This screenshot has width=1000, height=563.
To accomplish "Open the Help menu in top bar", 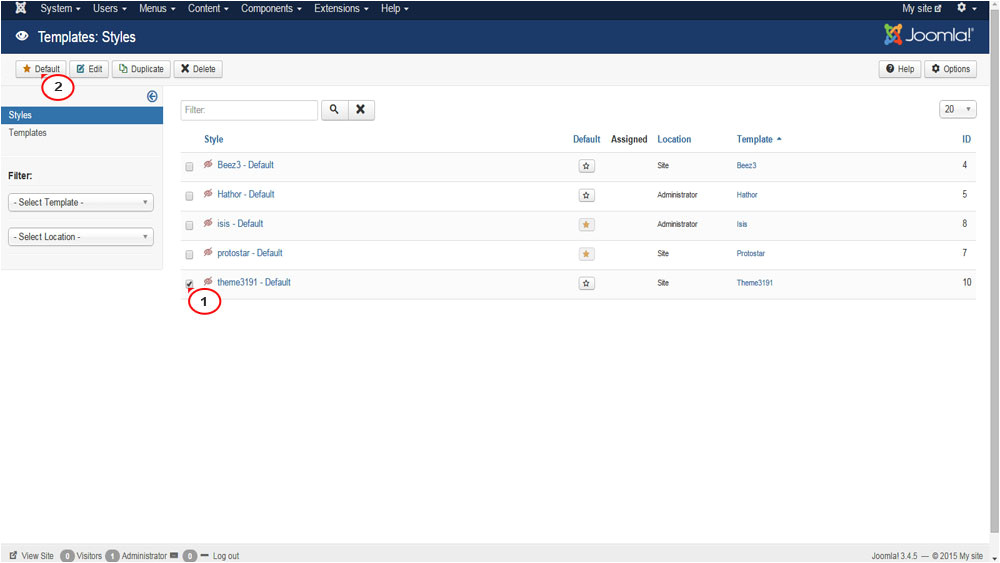I will pyautogui.click(x=394, y=8).
